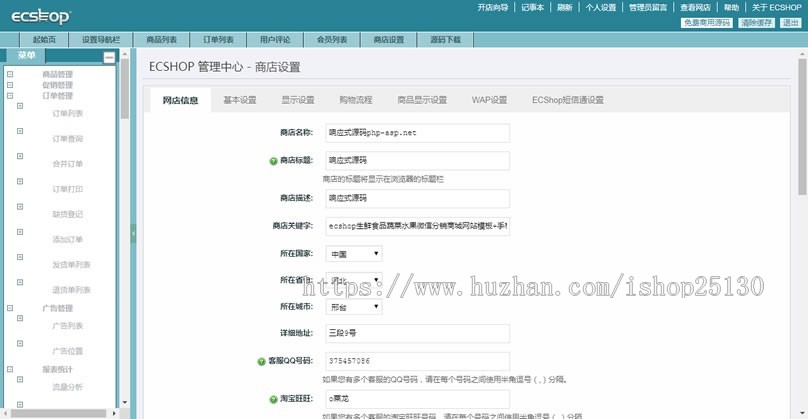The image size is (808, 419).
Task: Open 缺货登记 in the sidebar menu
Action: point(68,214)
